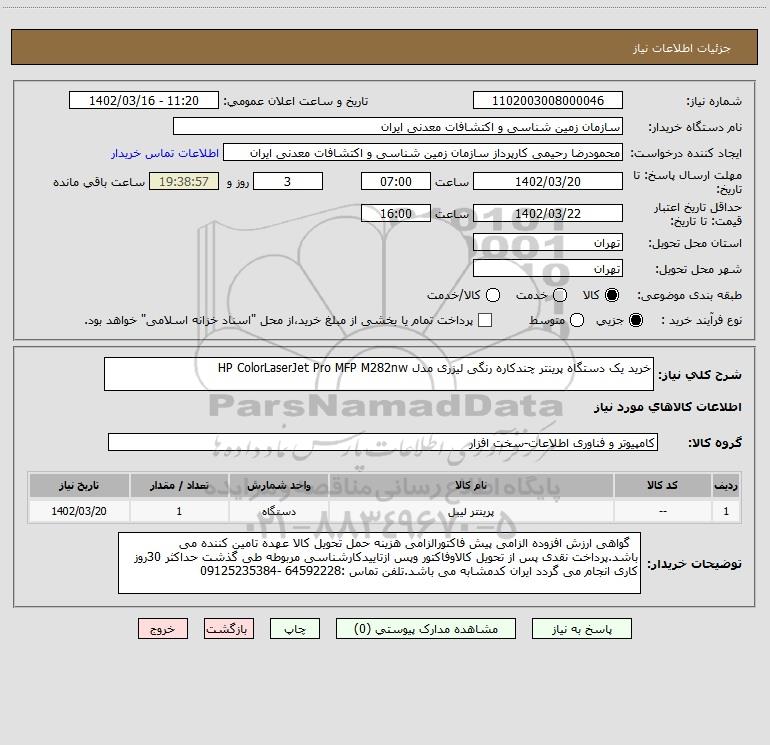Screen dimensions: 770x745
Task: Click the 'پاسخ به نیاز' button
Action: pyautogui.click(x=581, y=629)
